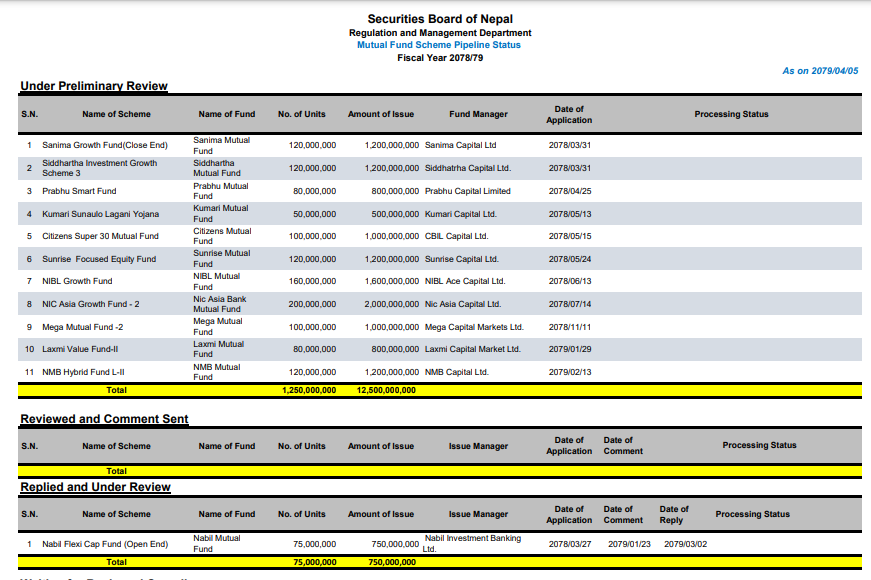Select the "Fiscal Year 2078/79" subtitle
This screenshot has width=871, height=580.
(441, 58)
